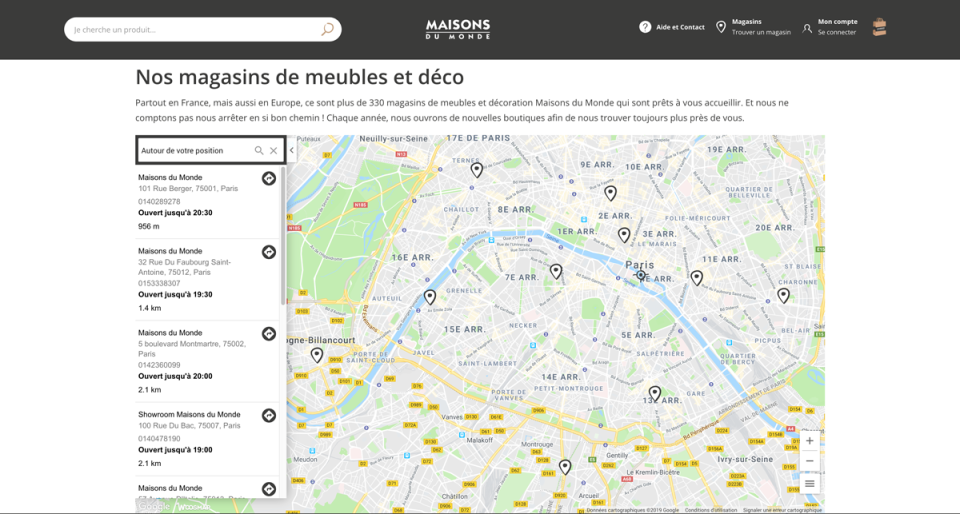Select the map pin near Charonne

click(783, 296)
